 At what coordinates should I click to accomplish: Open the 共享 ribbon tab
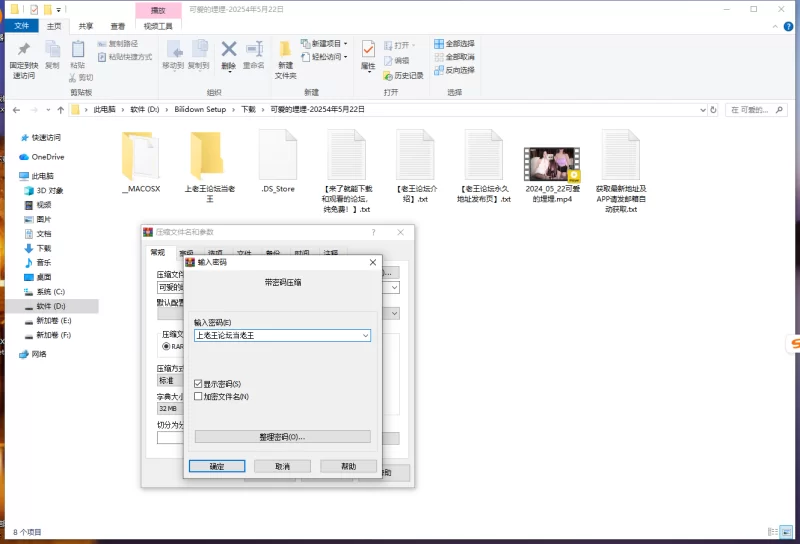click(87, 26)
